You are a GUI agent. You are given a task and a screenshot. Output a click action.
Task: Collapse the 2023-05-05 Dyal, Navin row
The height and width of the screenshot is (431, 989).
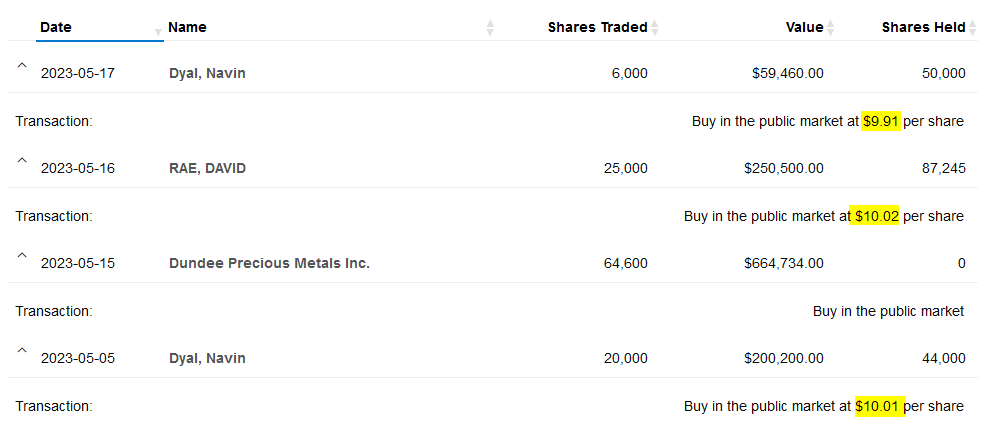(x=21, y=351)
